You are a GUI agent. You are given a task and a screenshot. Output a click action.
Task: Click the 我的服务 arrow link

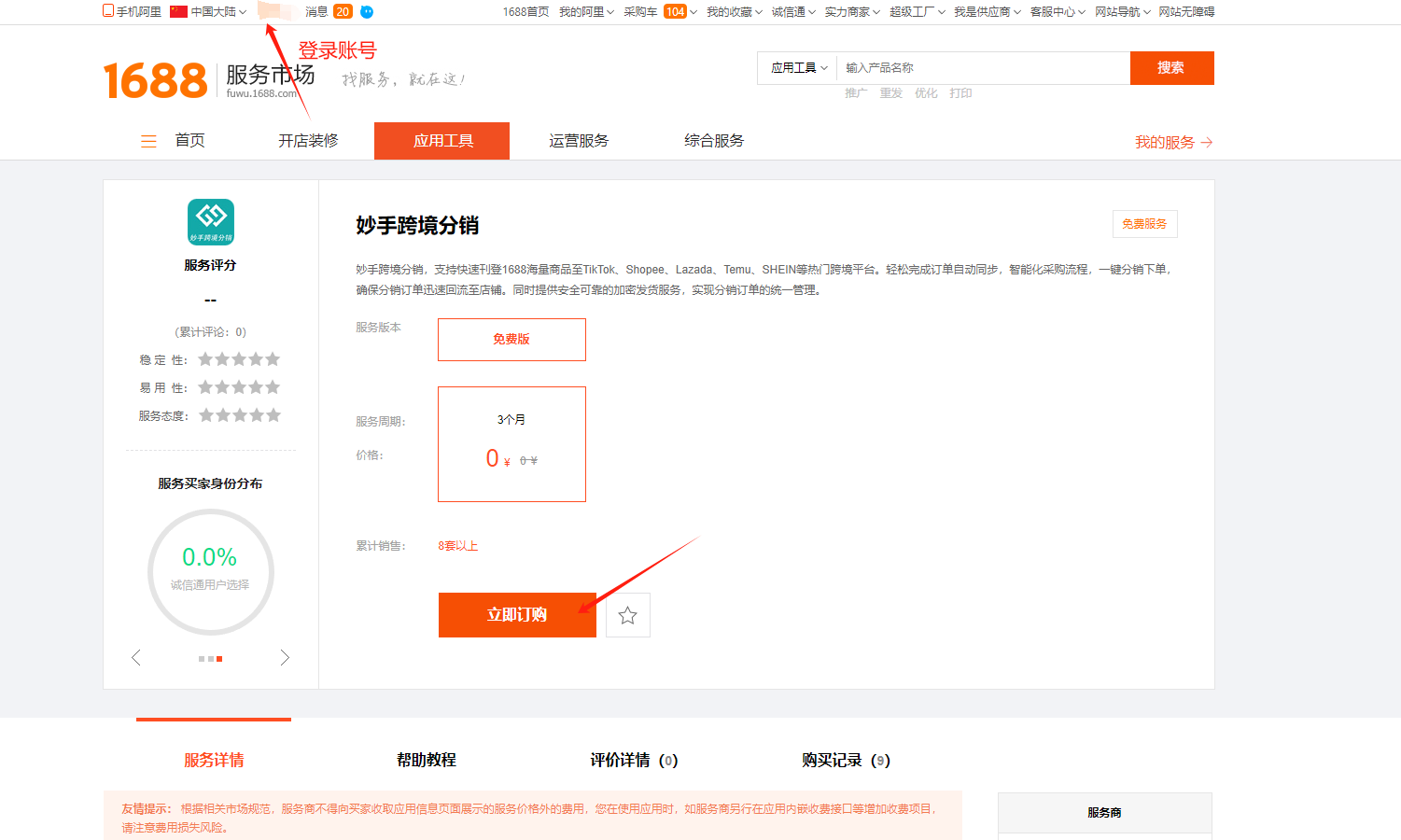[x=1173, y=142]
